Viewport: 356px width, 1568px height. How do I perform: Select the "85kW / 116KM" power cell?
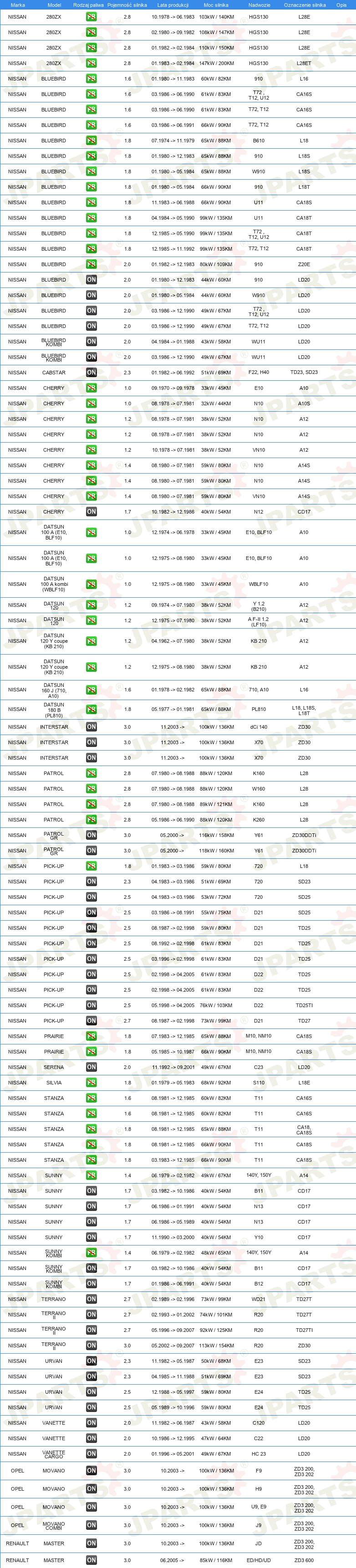coord(216,1560)
